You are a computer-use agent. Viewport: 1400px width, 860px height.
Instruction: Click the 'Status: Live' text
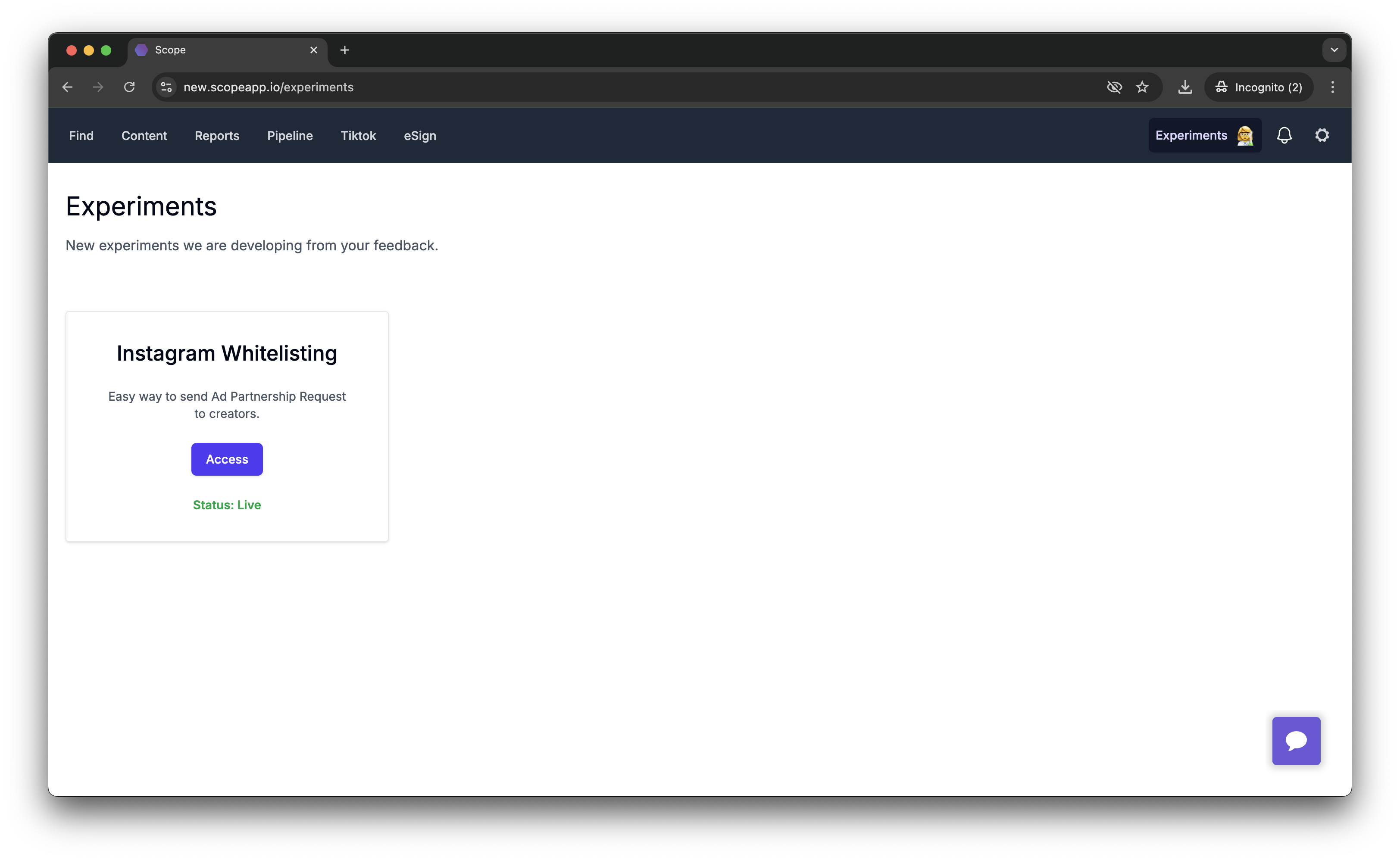coord(226,505)
